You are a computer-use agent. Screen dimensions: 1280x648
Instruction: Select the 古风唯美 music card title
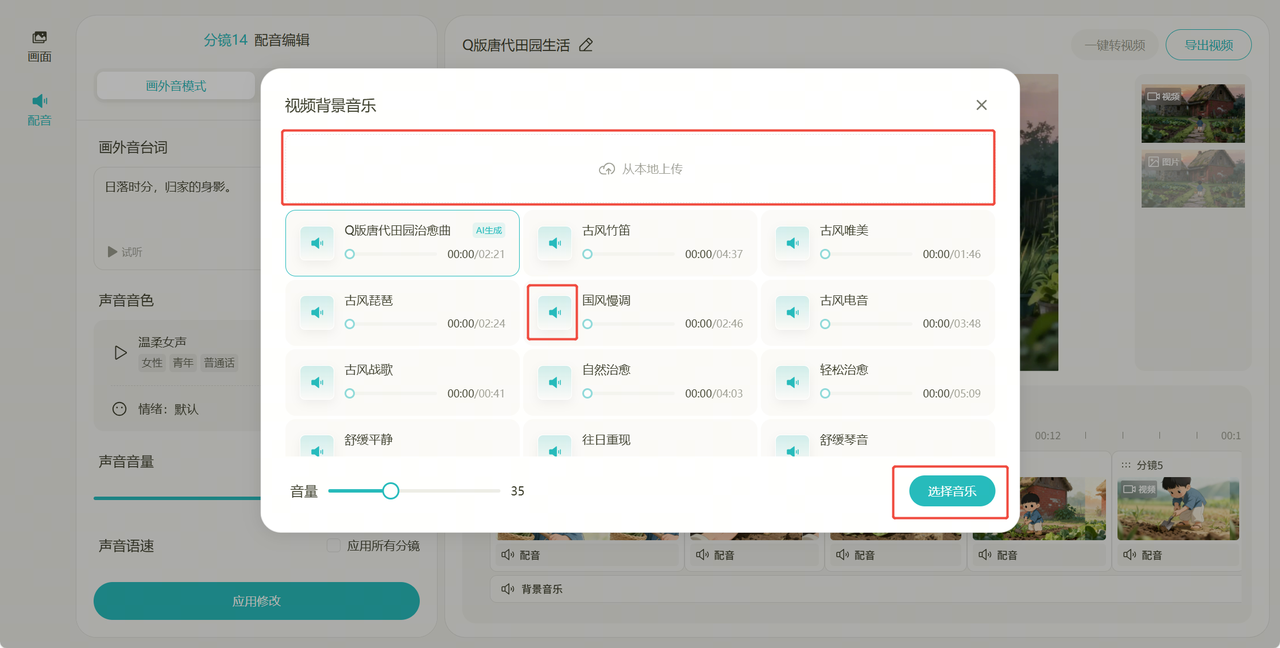click(844, 230)
